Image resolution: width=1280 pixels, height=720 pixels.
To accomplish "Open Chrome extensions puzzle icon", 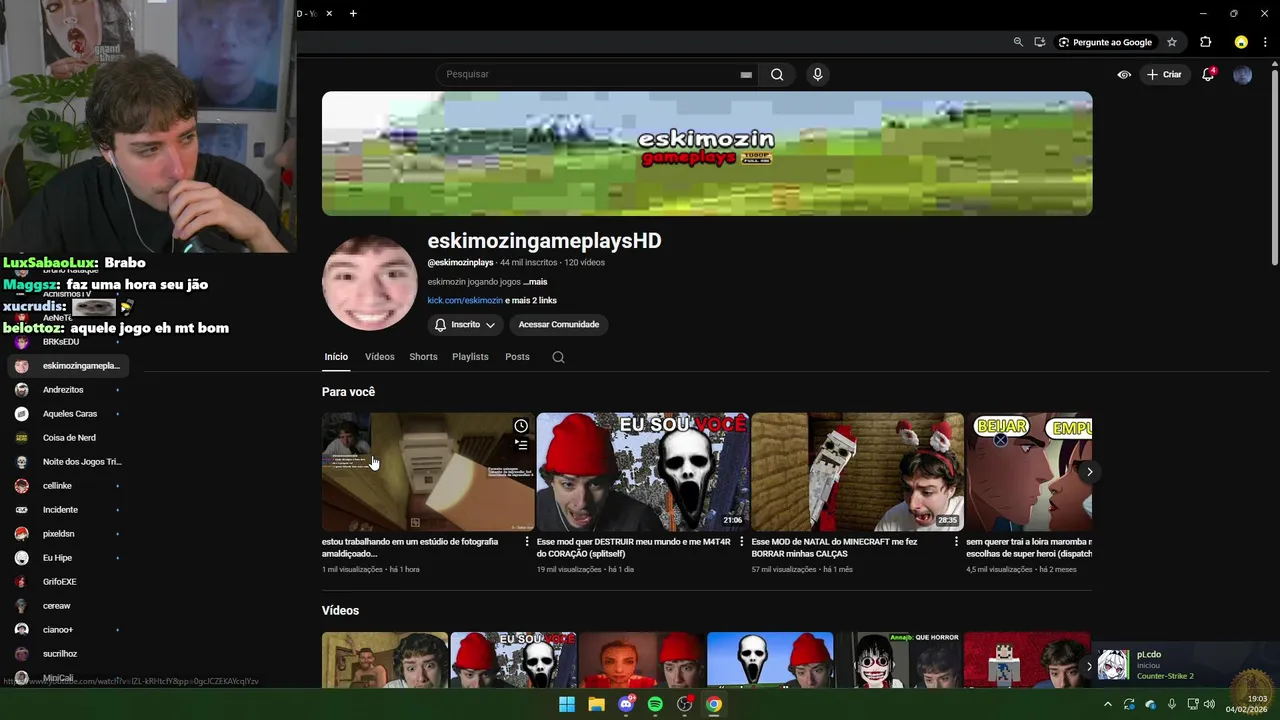I will coord(1205,42).
